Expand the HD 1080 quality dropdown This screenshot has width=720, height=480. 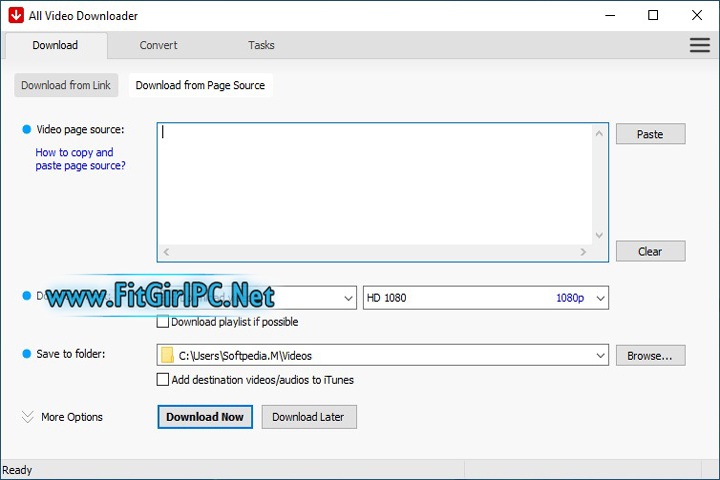tap(600, 298)
